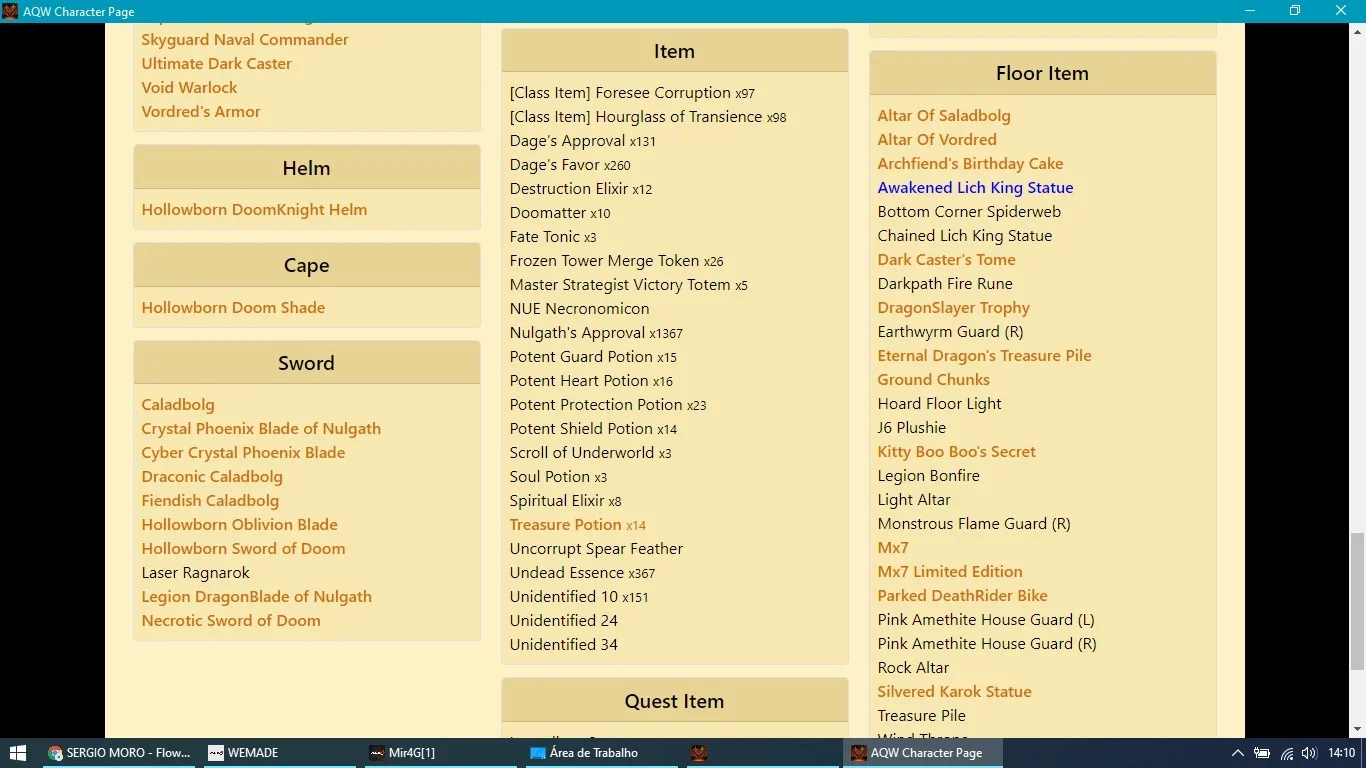Open the Ground Chunks link
Image resolution: width=1366 pixels, height=768 pixels.
[x=933, y=380]
